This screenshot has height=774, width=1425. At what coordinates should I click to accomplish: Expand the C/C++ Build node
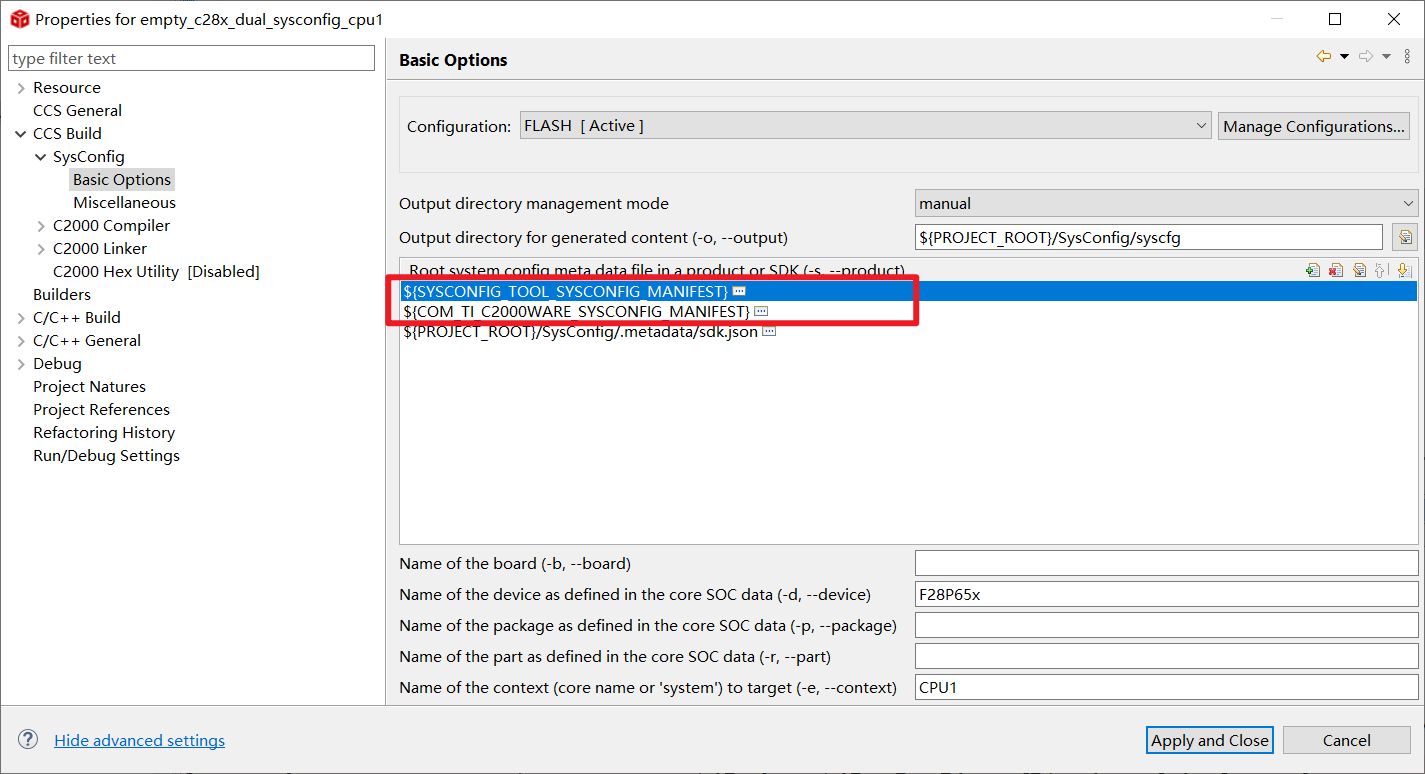click(x=21, y=318)
